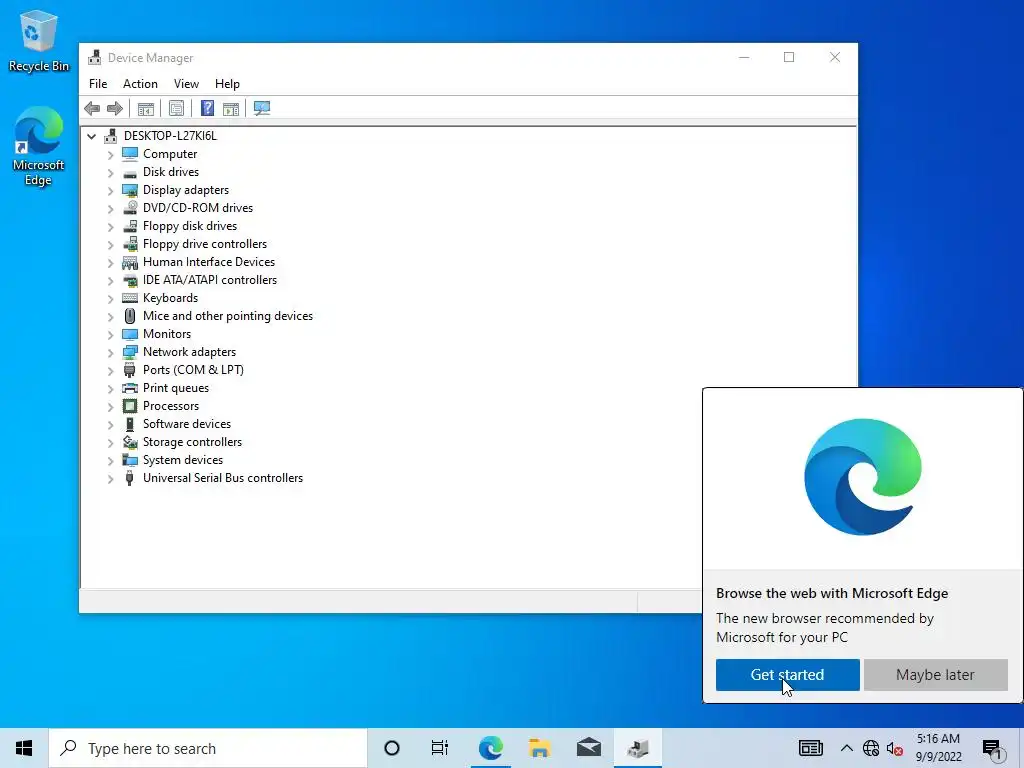The image size is (1024, 768).
Task: Open Microsoft Edge from the taskbar
Action: coord(490,748)
